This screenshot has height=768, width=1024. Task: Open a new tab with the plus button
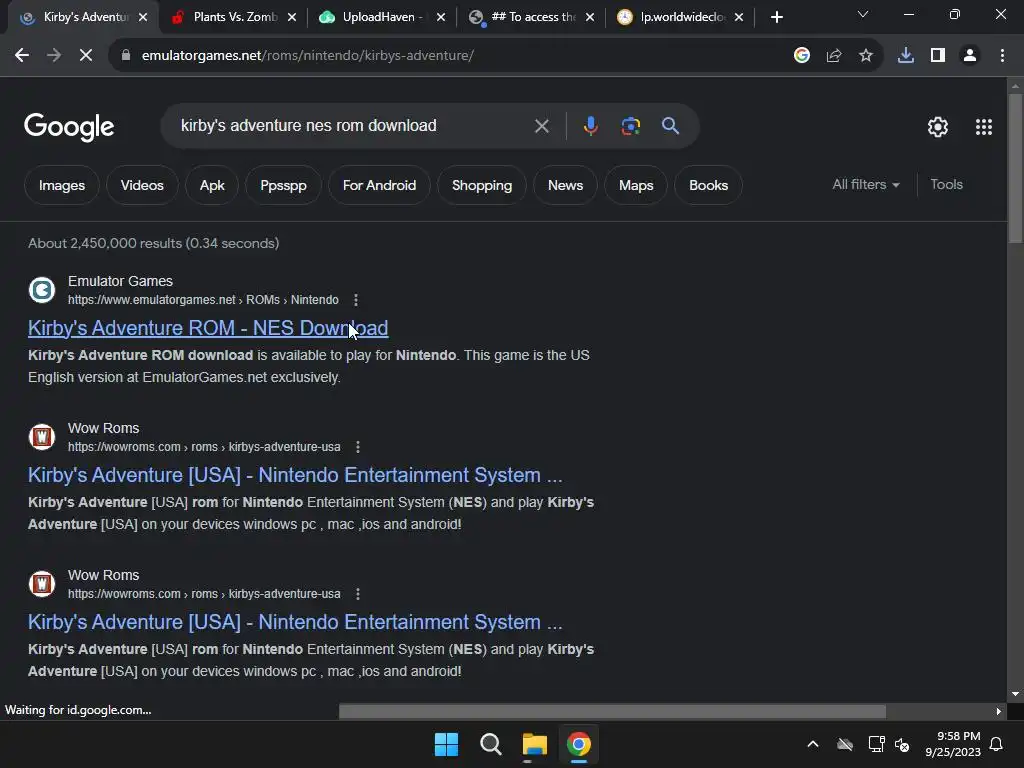[776, 17]
